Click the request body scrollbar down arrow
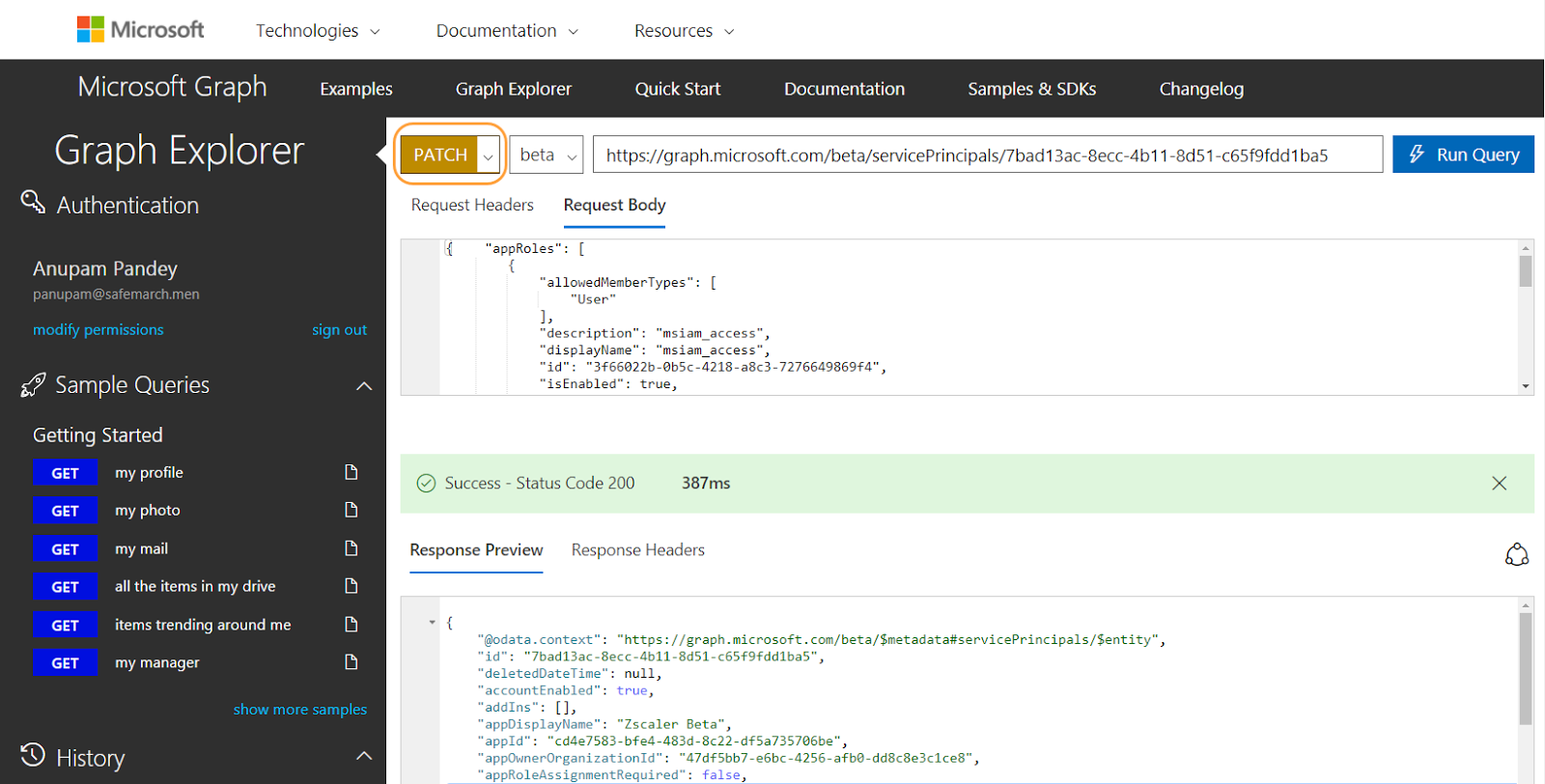Image resolution: width=1545 pixels, height=784 pixels. pos(1526,386)
